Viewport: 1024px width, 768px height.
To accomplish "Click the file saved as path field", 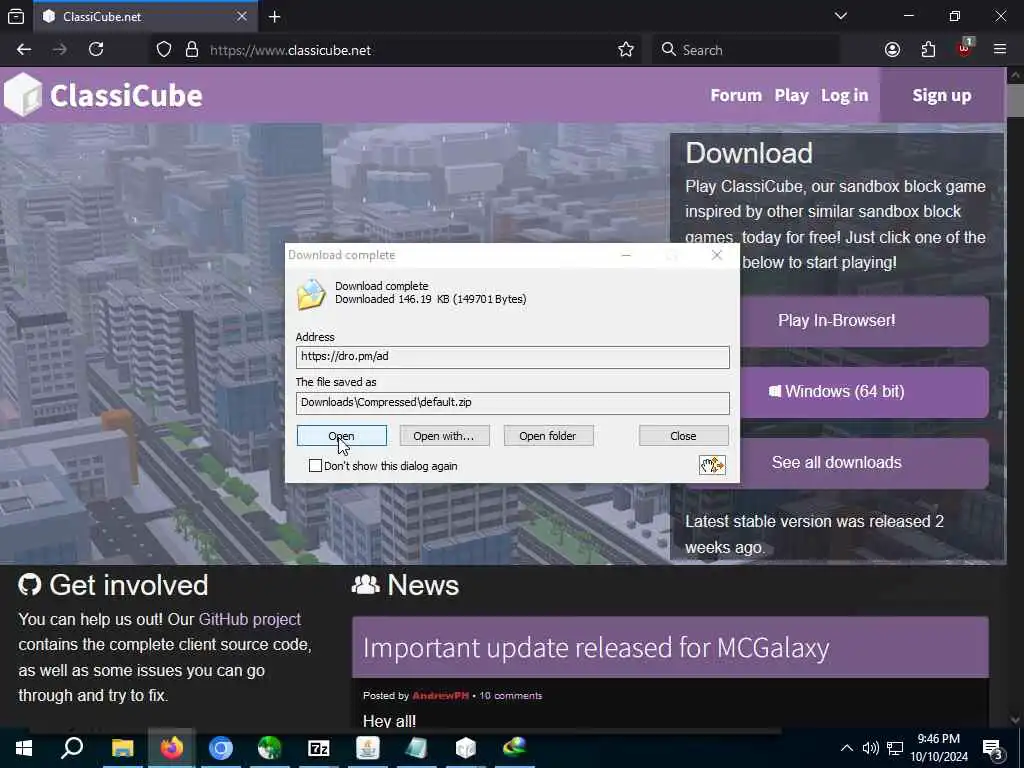I will [513, 403].
